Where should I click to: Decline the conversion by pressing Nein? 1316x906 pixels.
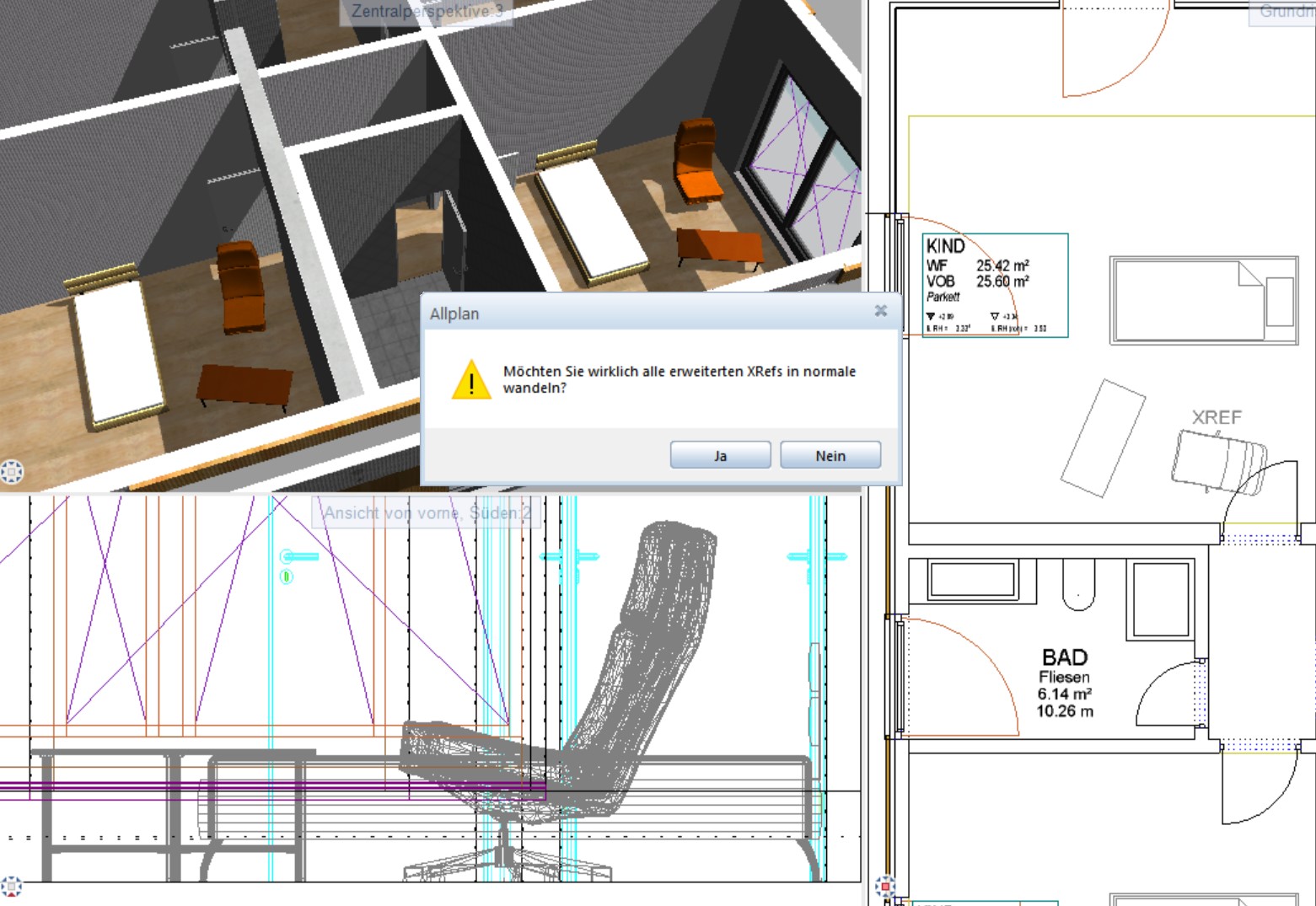click(830, 455)
